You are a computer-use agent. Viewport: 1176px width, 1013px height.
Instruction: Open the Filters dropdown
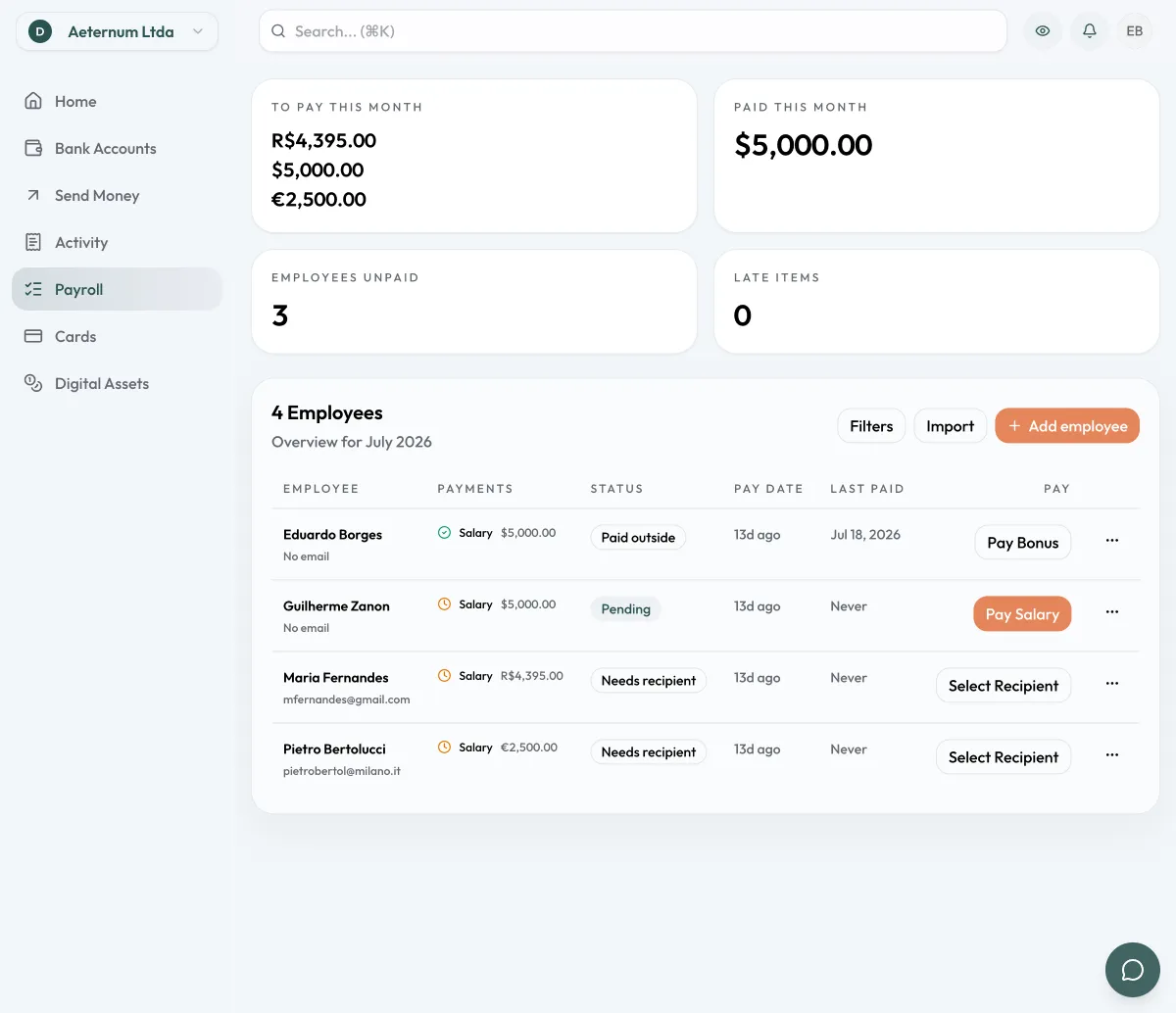[871, 426]
